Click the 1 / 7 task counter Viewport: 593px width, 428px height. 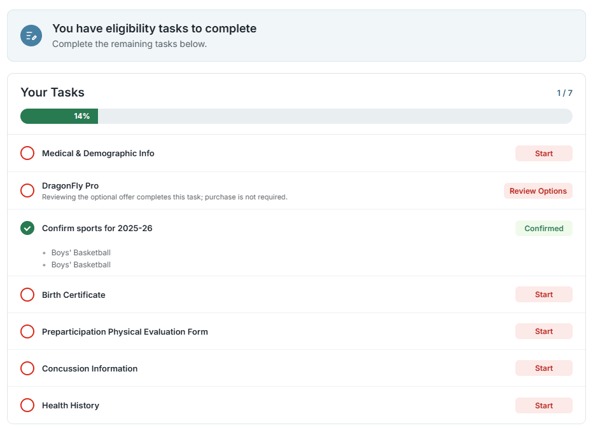click(564, 93)
